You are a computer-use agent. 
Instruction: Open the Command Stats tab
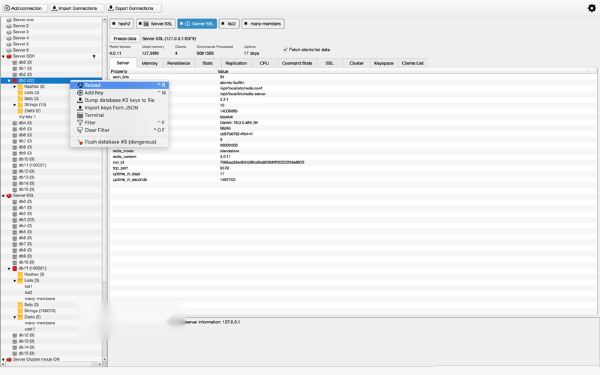[297, 63]
